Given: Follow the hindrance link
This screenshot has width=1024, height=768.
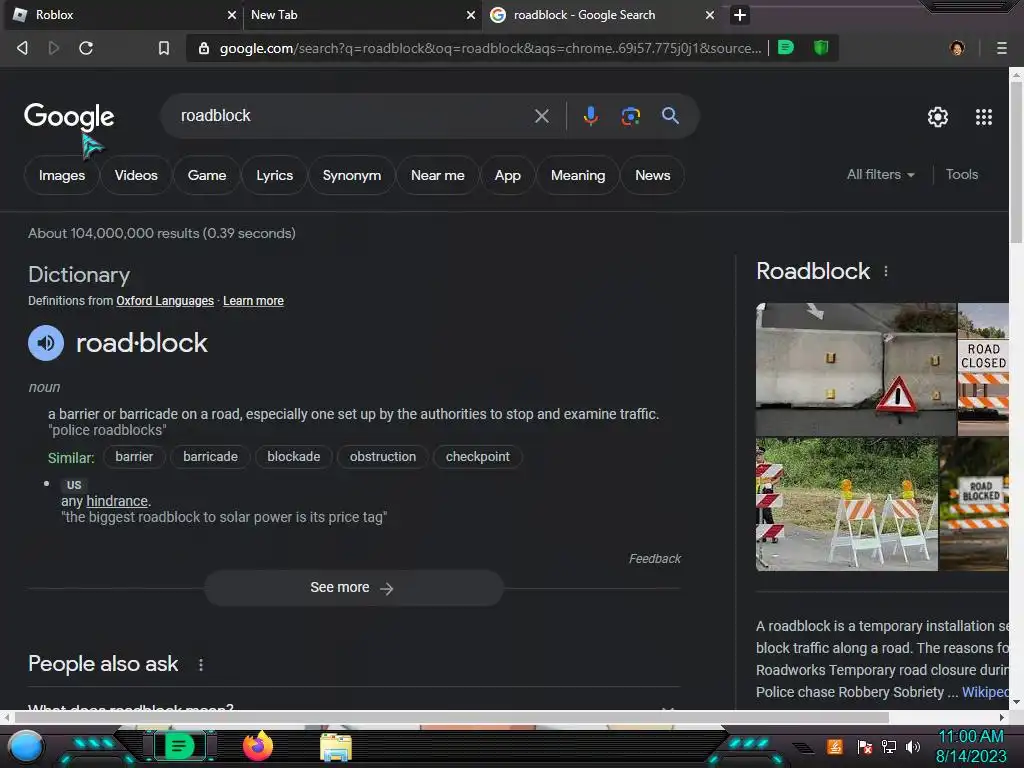Looking at the screenshot, I should [x=117, y=501].
